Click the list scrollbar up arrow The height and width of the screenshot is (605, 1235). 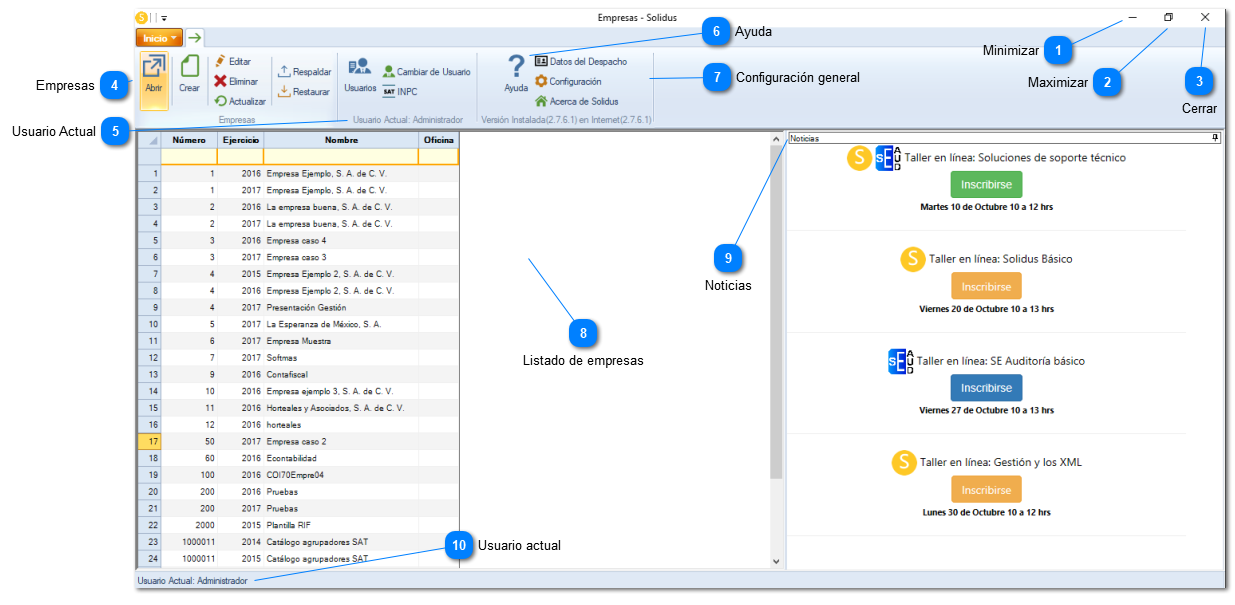[x=776, y=138]
